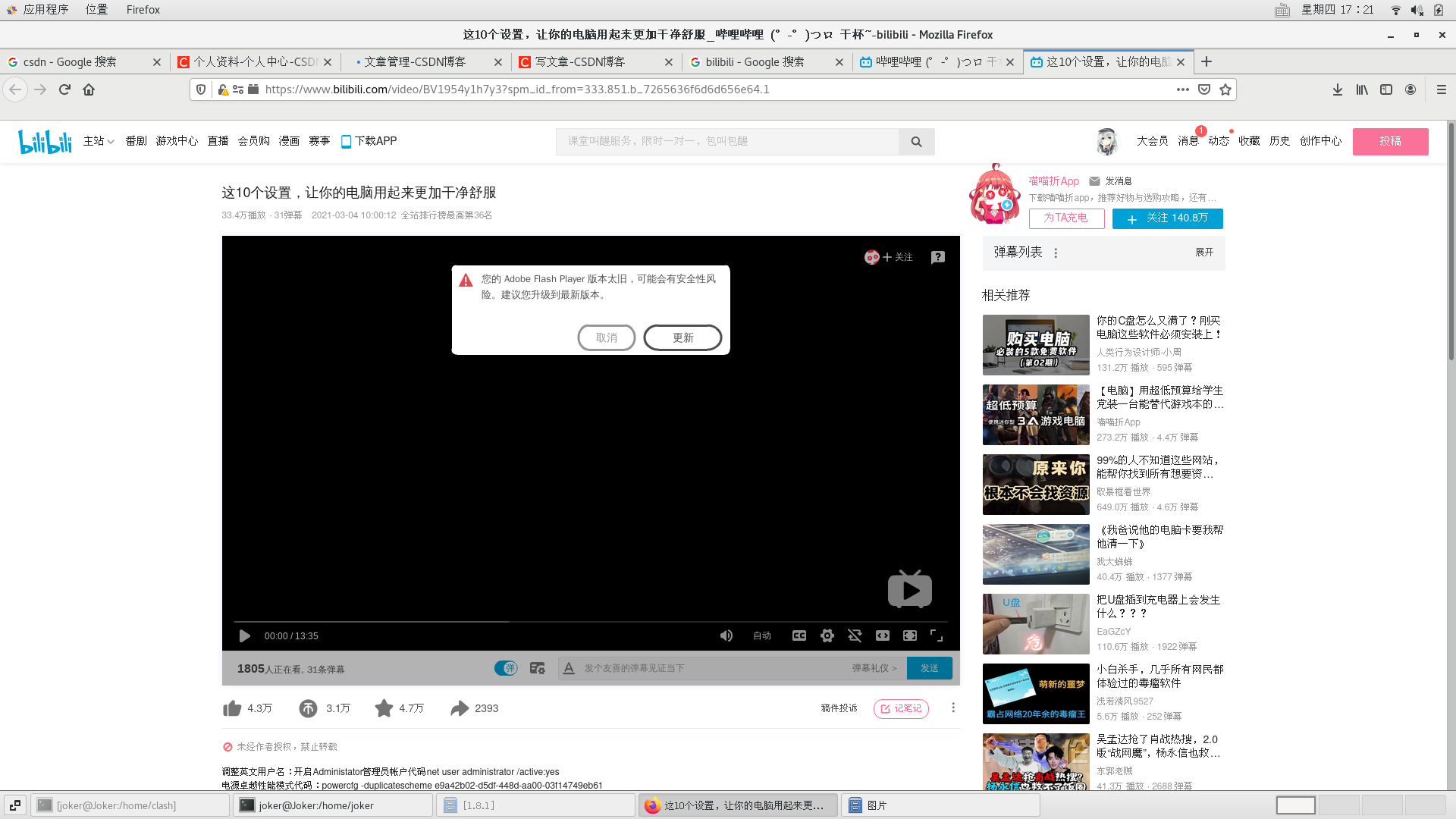Dismiss the Flash dialog with 取消

click(607, 337)
